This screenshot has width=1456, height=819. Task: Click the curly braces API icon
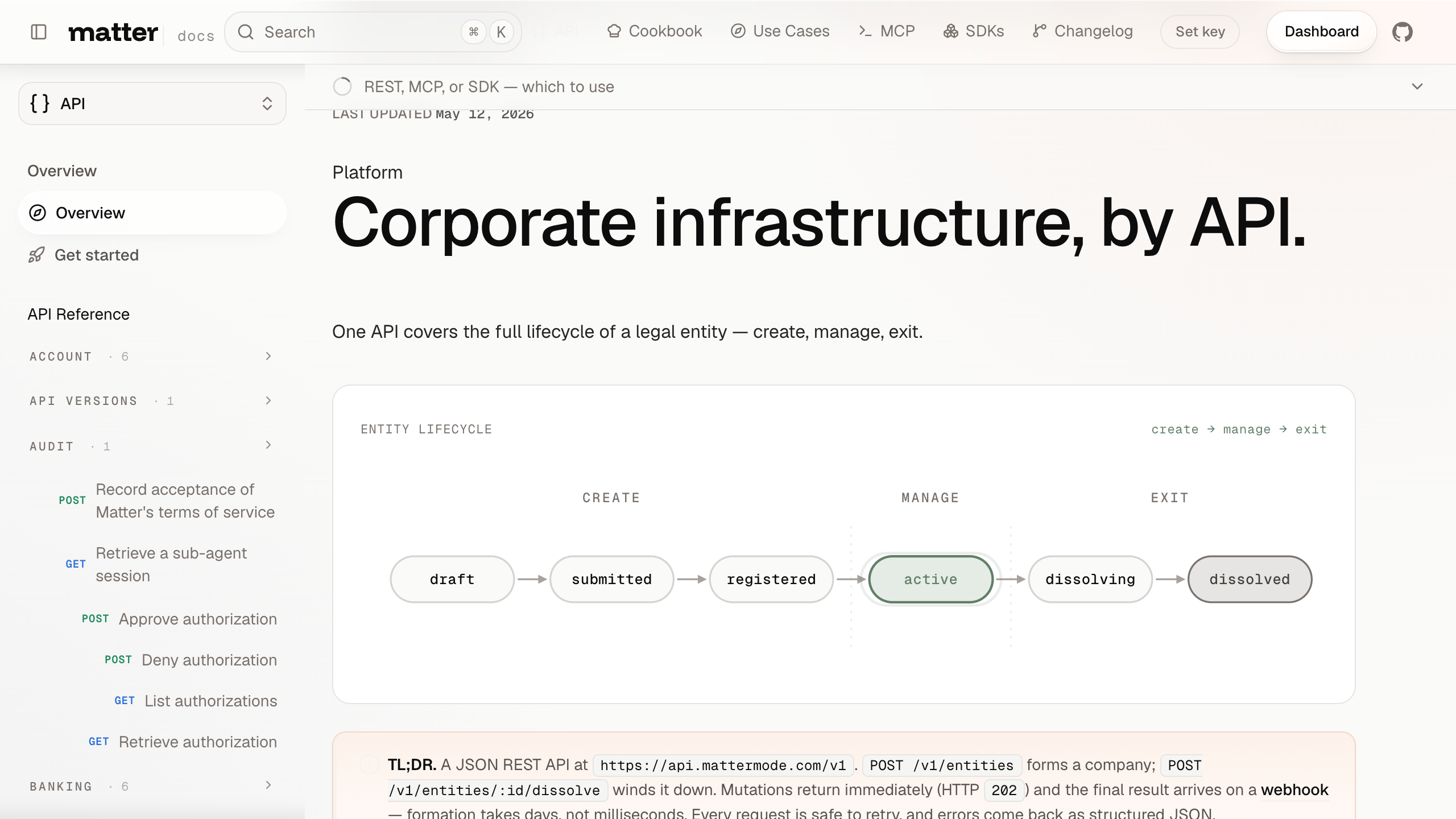click(x=40, y=104)
